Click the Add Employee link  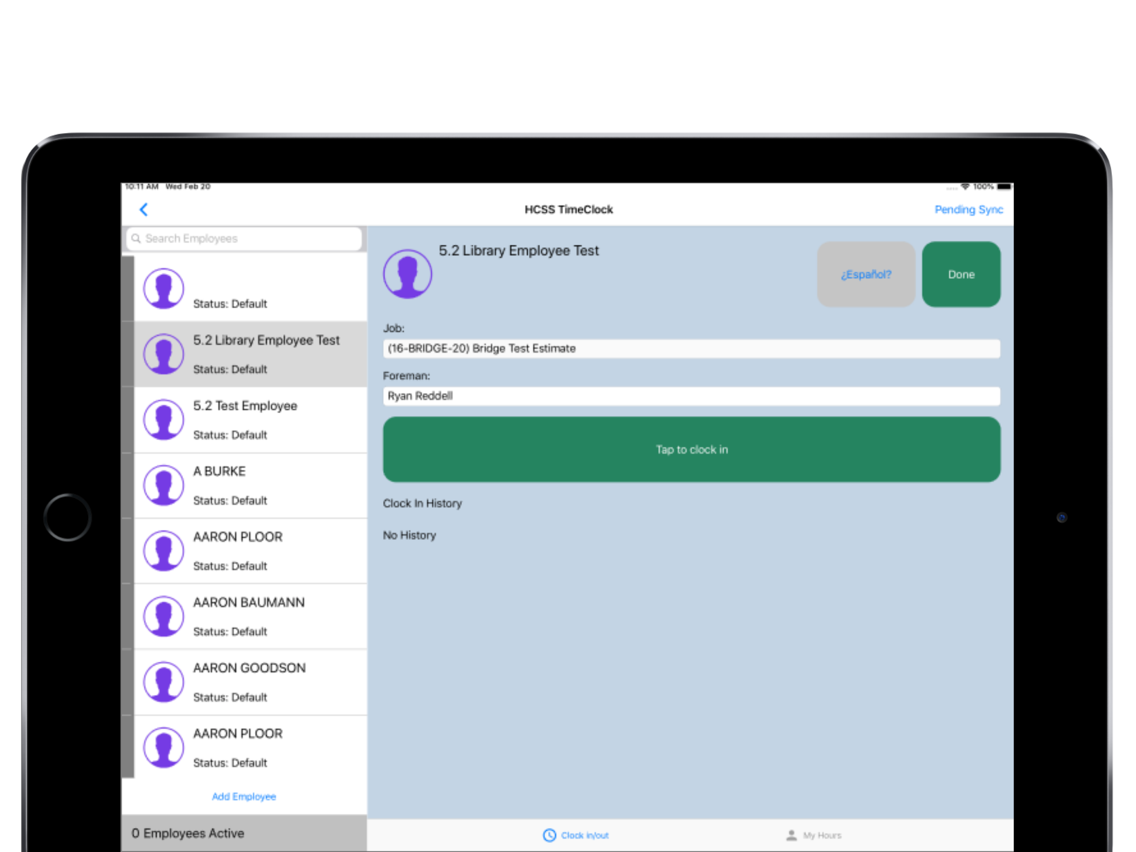243,796
